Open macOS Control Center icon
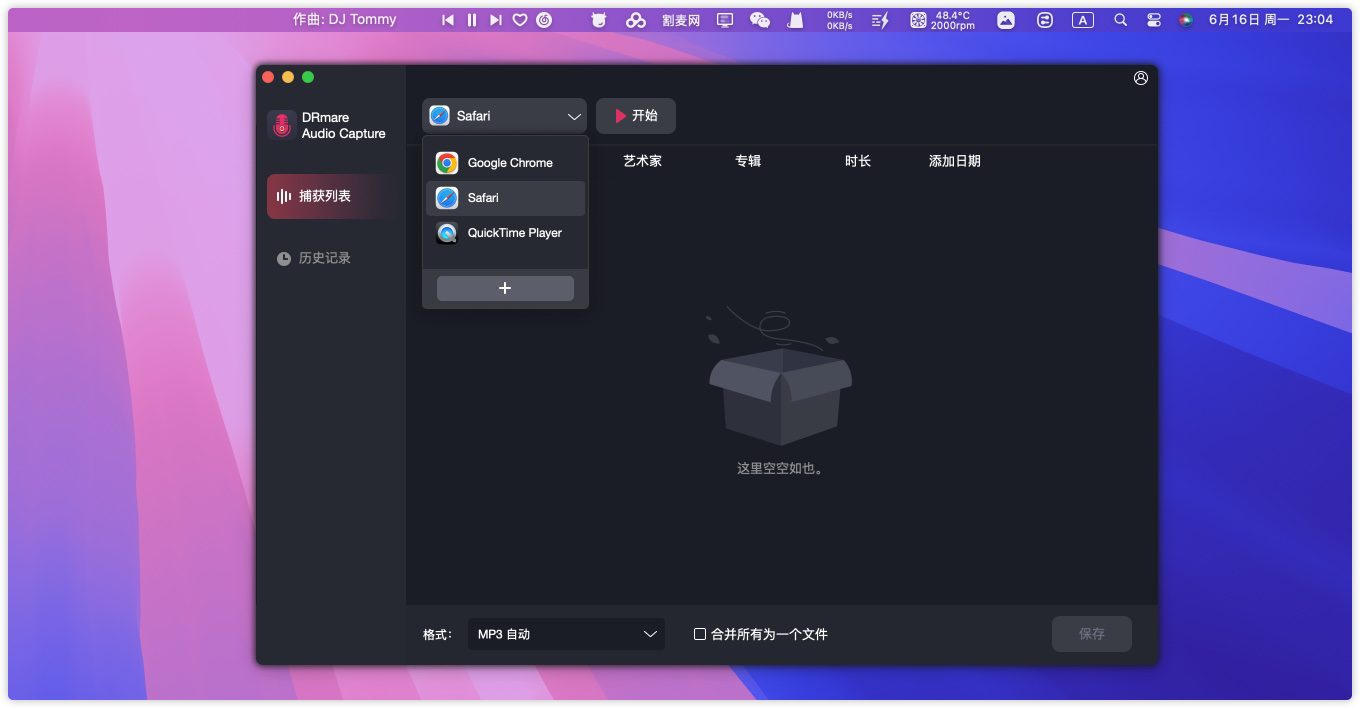The width and height of the screenshot is (1360, 708). click(x=1154, y=20)
